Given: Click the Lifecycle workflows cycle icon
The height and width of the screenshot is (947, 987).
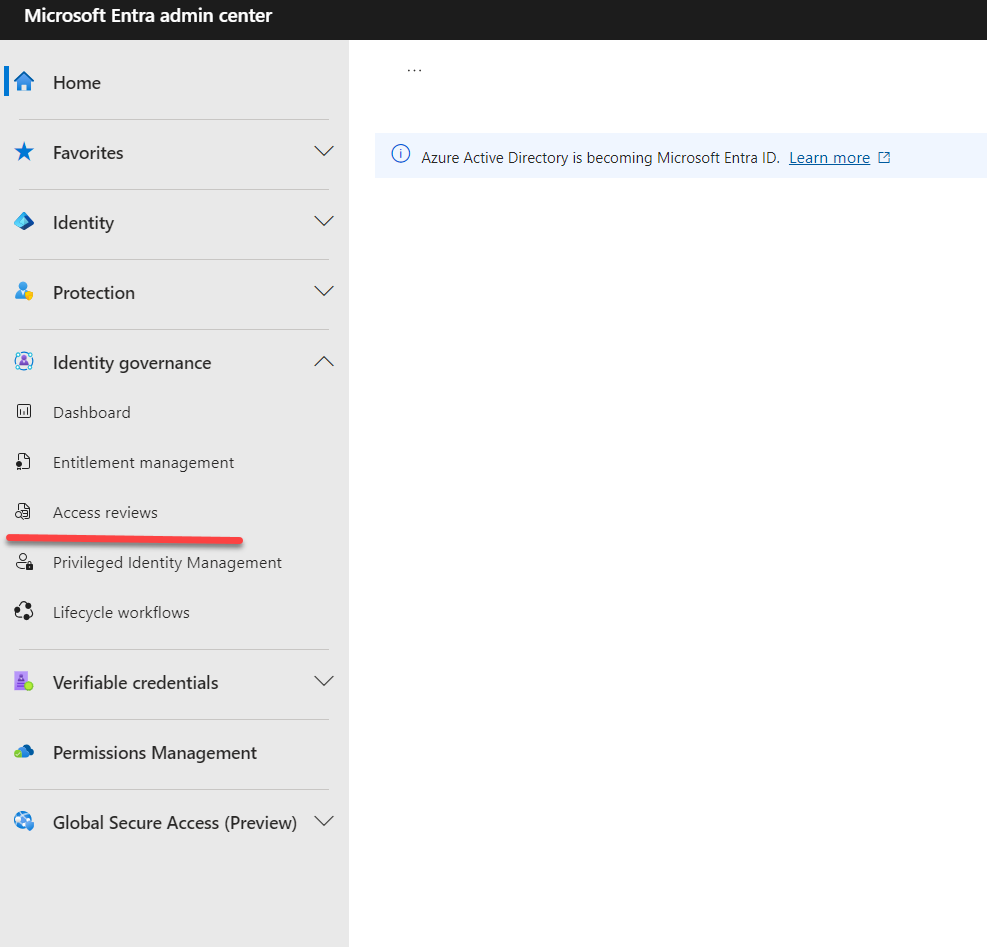Looking at the screenshot, I should pyautogui.click(x=22, y=611).
